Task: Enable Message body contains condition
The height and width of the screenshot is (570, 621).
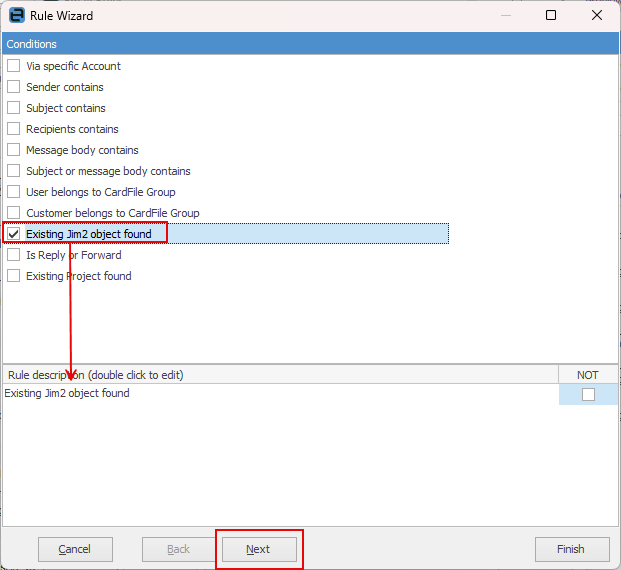Action: [x=13, y=150]
